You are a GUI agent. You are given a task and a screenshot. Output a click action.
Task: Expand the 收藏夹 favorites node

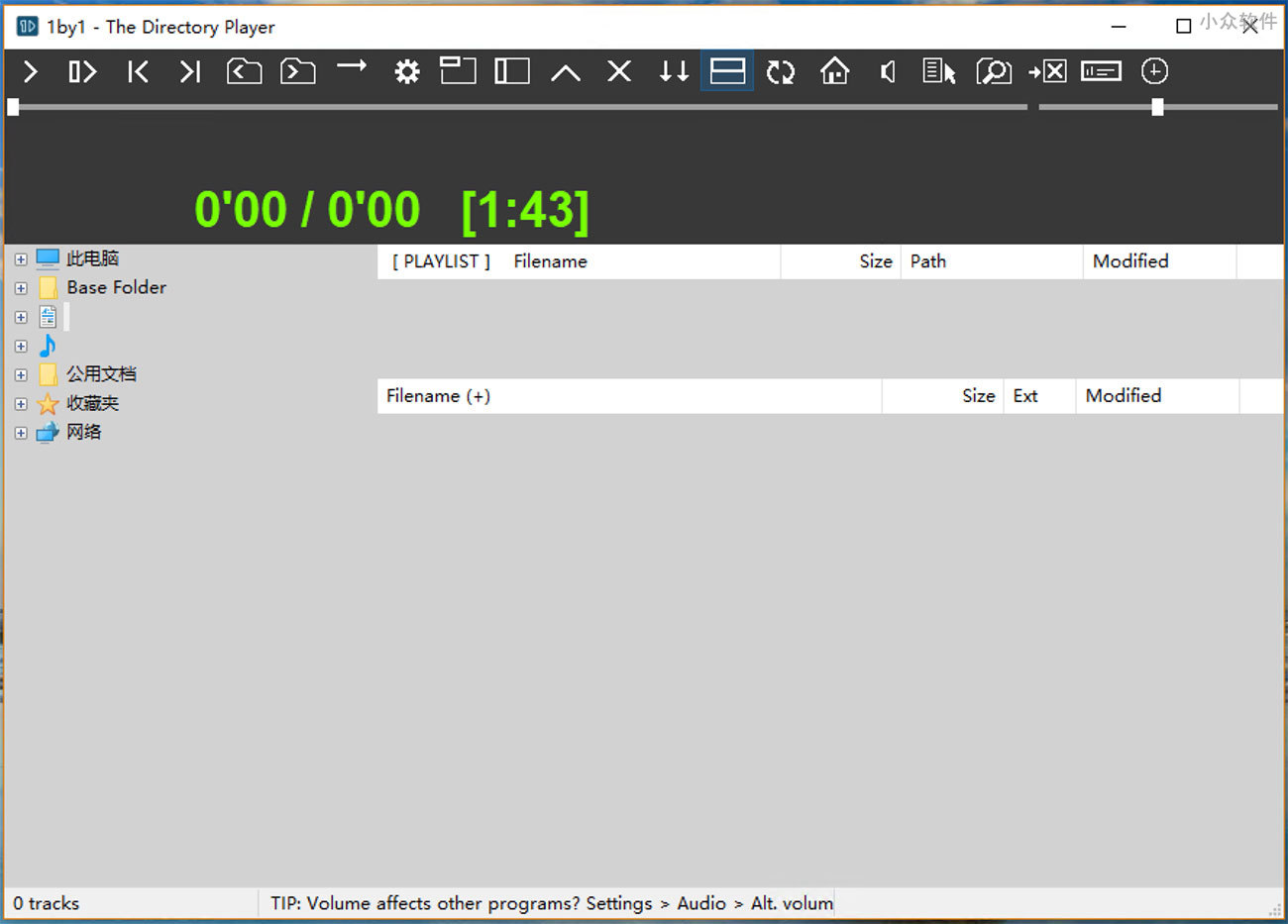[x=21, y=404]
